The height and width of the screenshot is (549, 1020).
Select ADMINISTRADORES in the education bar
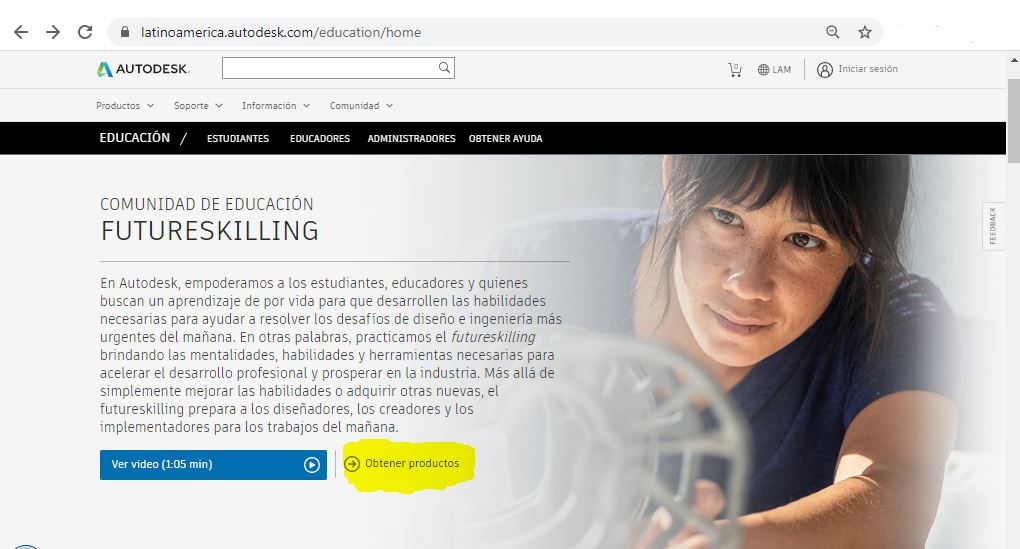pos(411,139)
